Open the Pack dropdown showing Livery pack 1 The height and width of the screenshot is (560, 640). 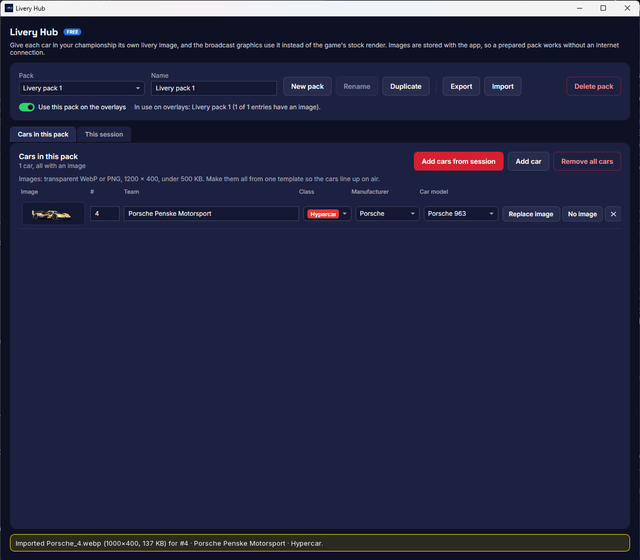pyautogui.click(x=82, y=88)
